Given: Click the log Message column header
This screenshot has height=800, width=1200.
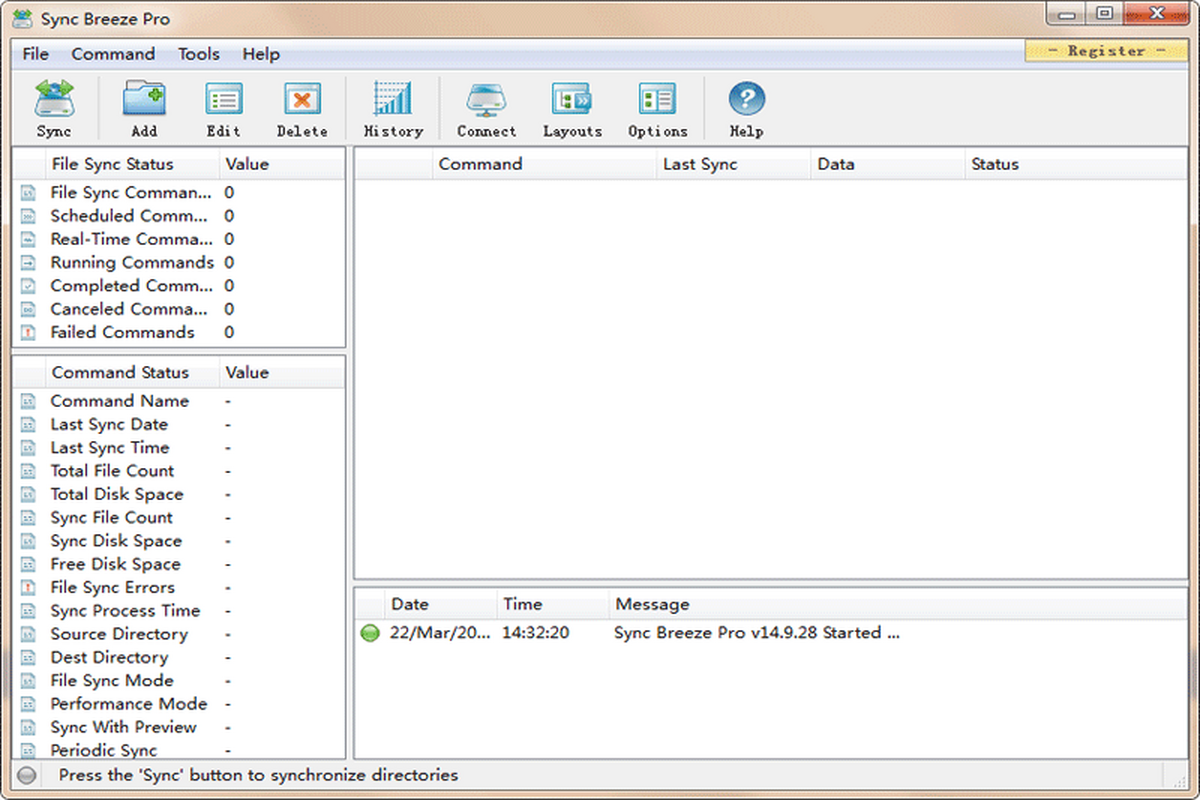Looking at the screenshot, I should [x=898, y=604].
